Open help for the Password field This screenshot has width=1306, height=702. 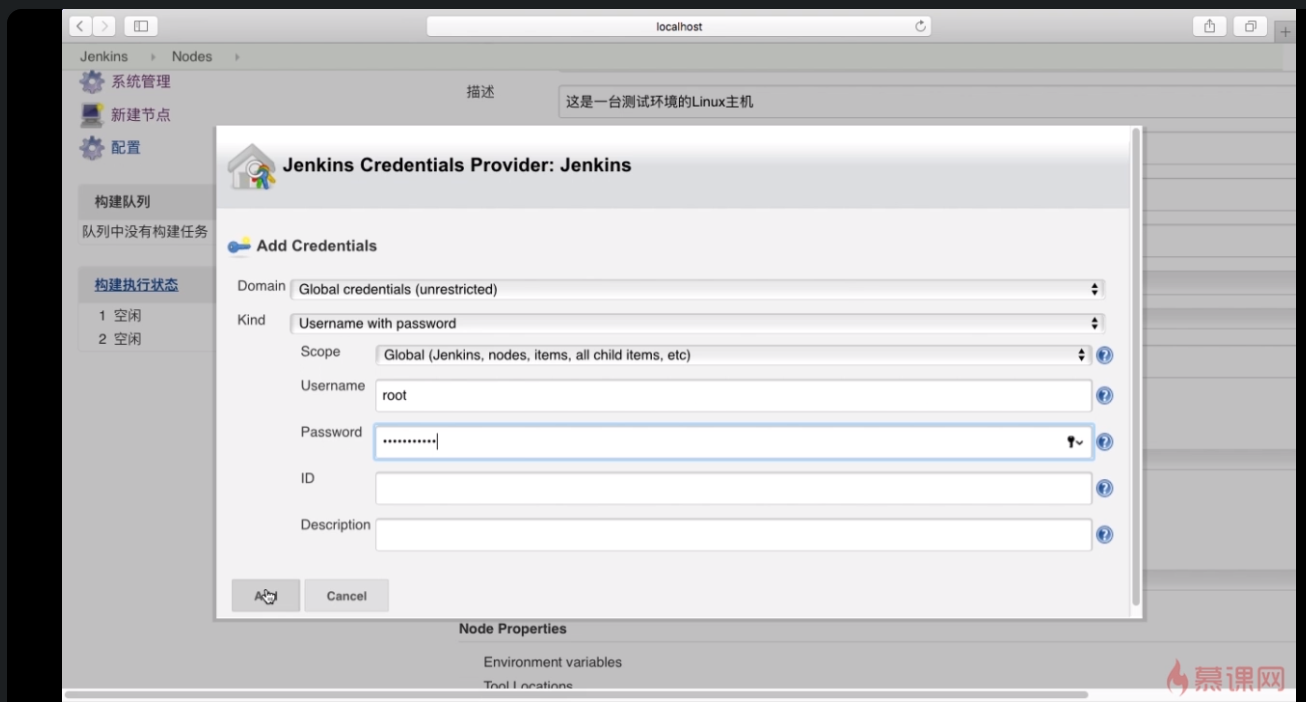coord(1104,442)
